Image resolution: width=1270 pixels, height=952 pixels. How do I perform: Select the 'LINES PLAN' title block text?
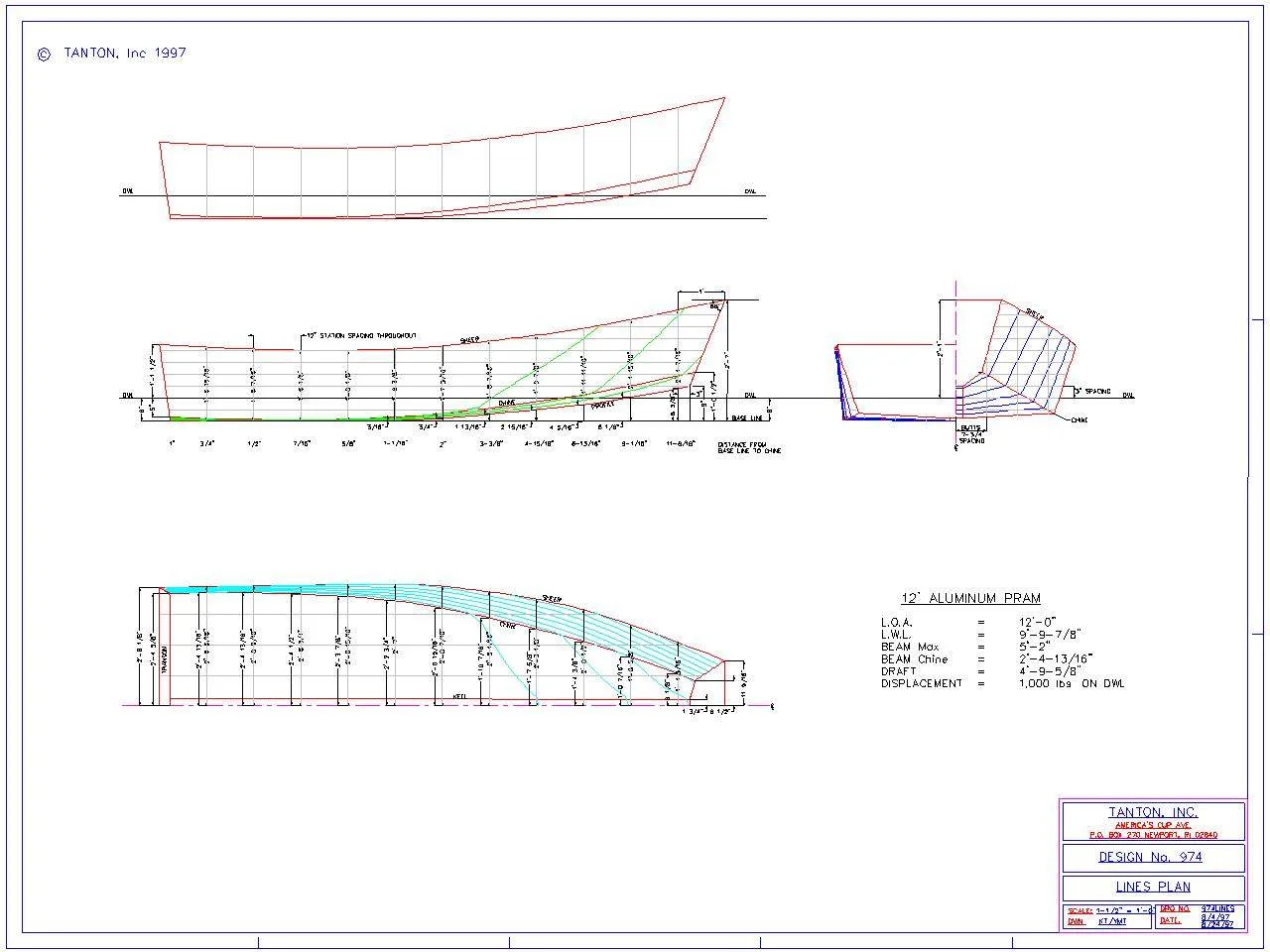coord(1153,887)
